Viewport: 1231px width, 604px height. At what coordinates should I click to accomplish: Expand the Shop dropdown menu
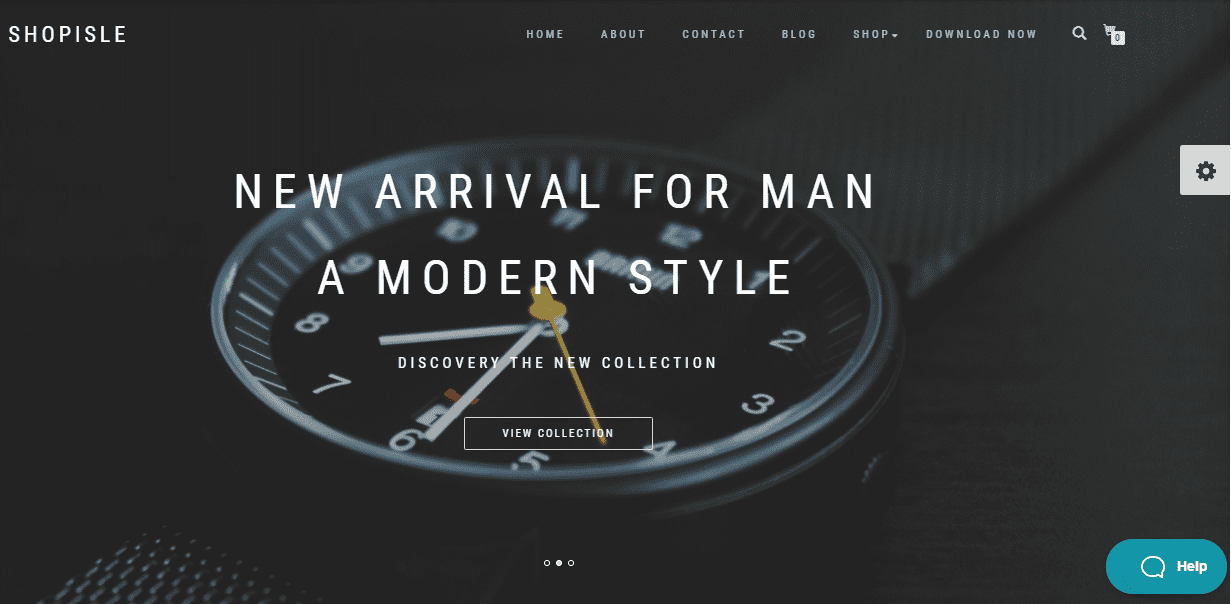pos(875,34)
